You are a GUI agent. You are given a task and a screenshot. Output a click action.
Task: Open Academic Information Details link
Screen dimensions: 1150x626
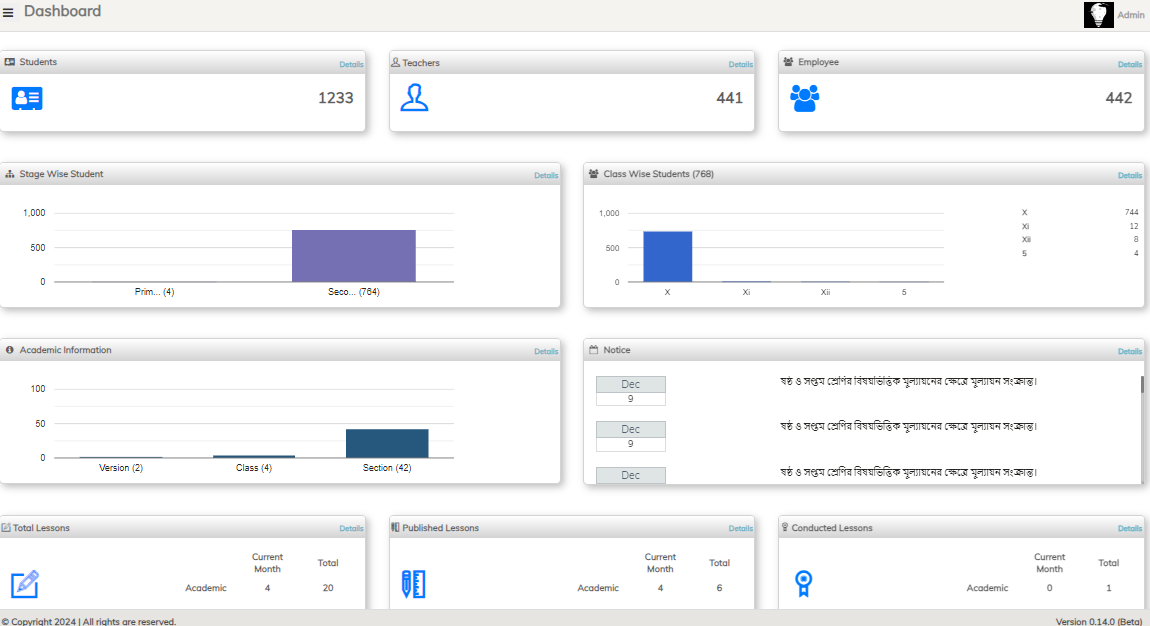[546, 351]
